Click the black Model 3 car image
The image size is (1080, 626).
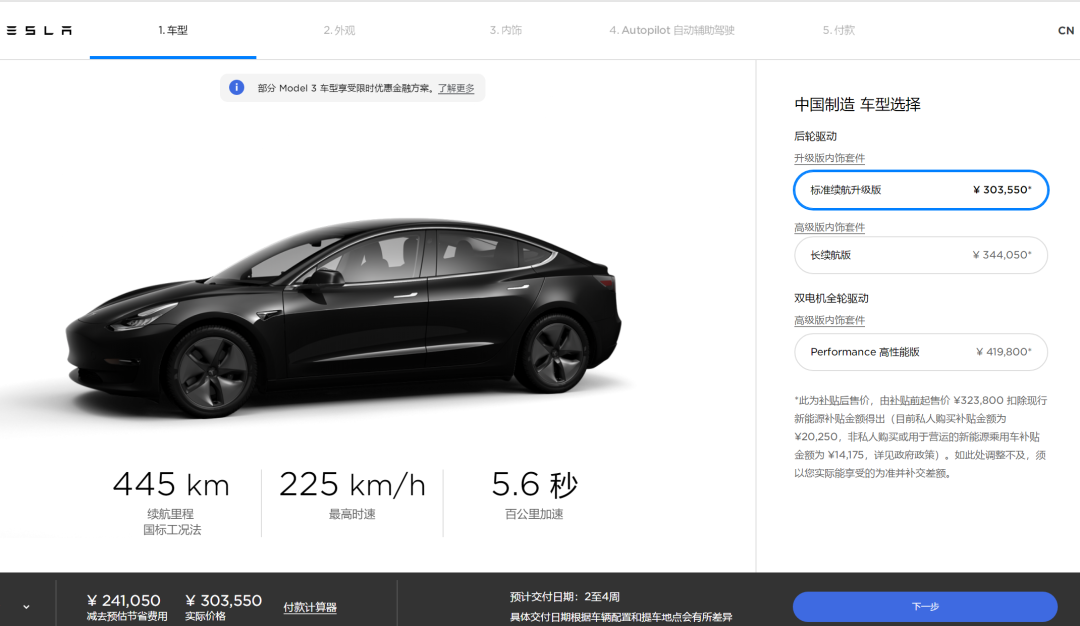coord(343,317)
